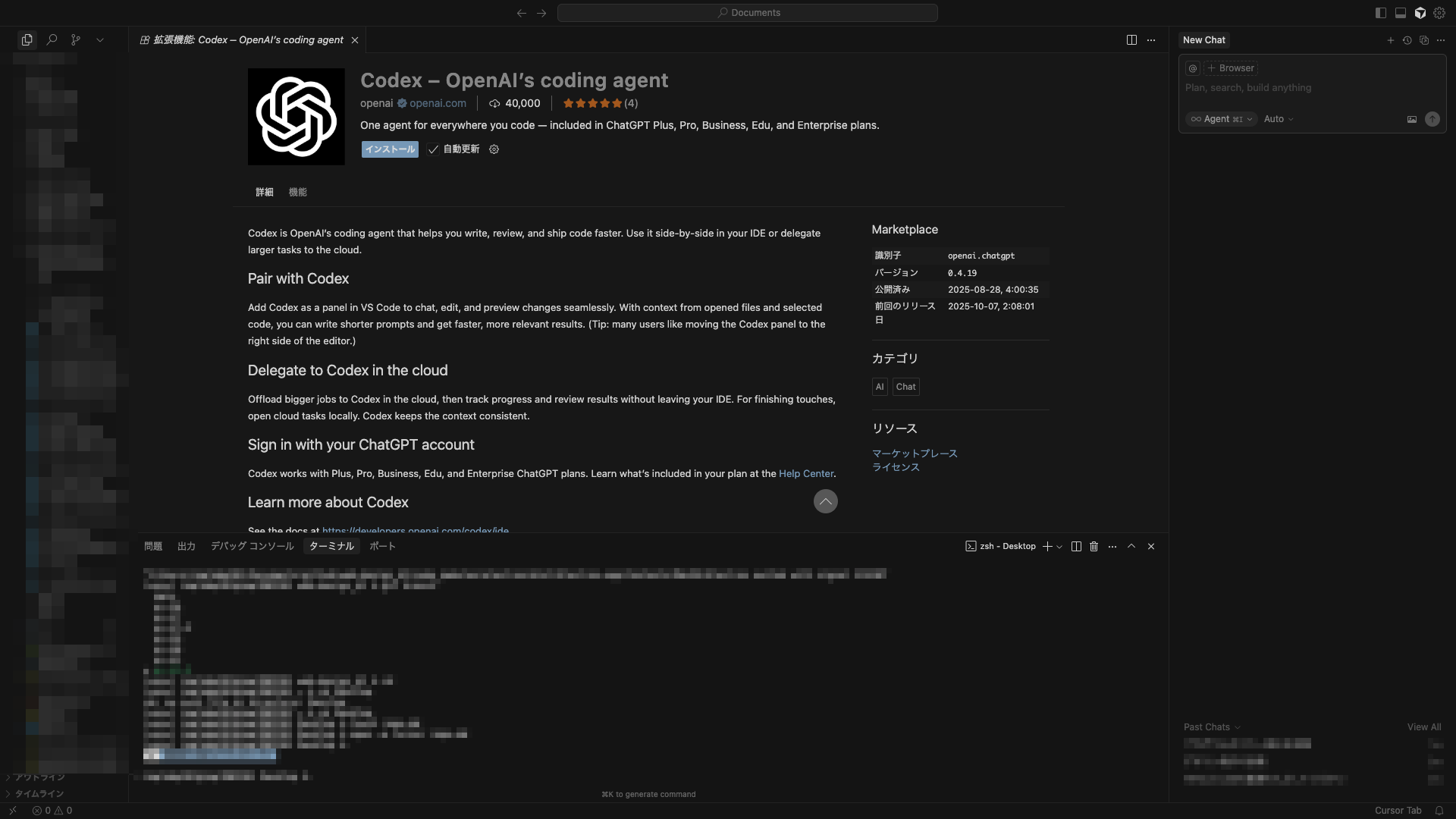Toggle the primary sidebar layout button

click(1381, 13)
